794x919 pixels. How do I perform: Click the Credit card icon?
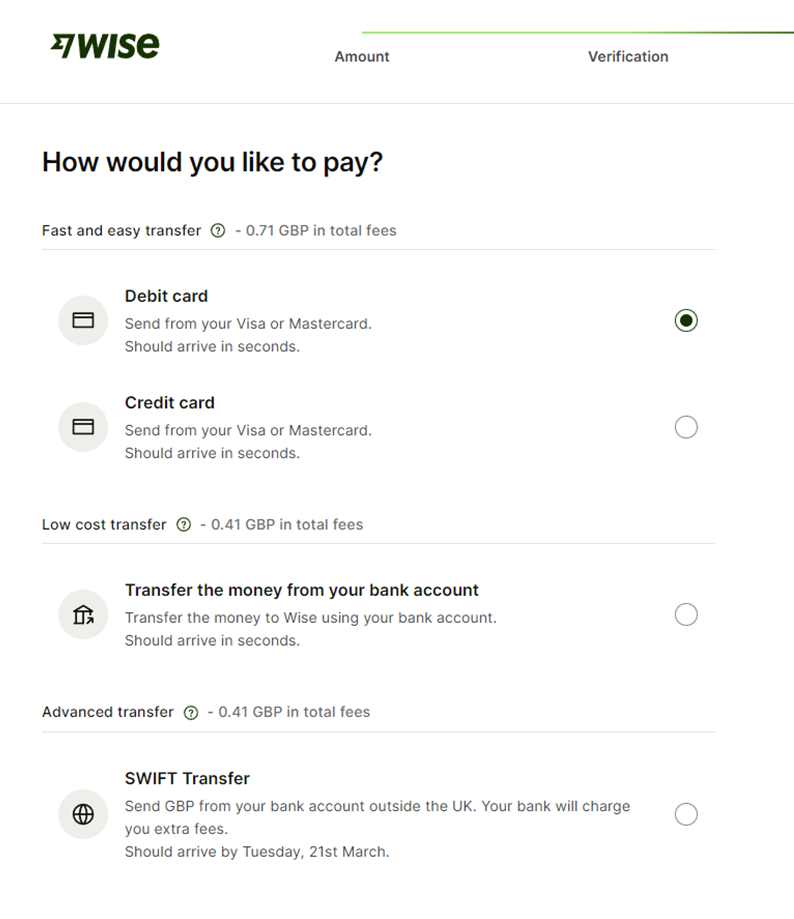coord(83,427)
